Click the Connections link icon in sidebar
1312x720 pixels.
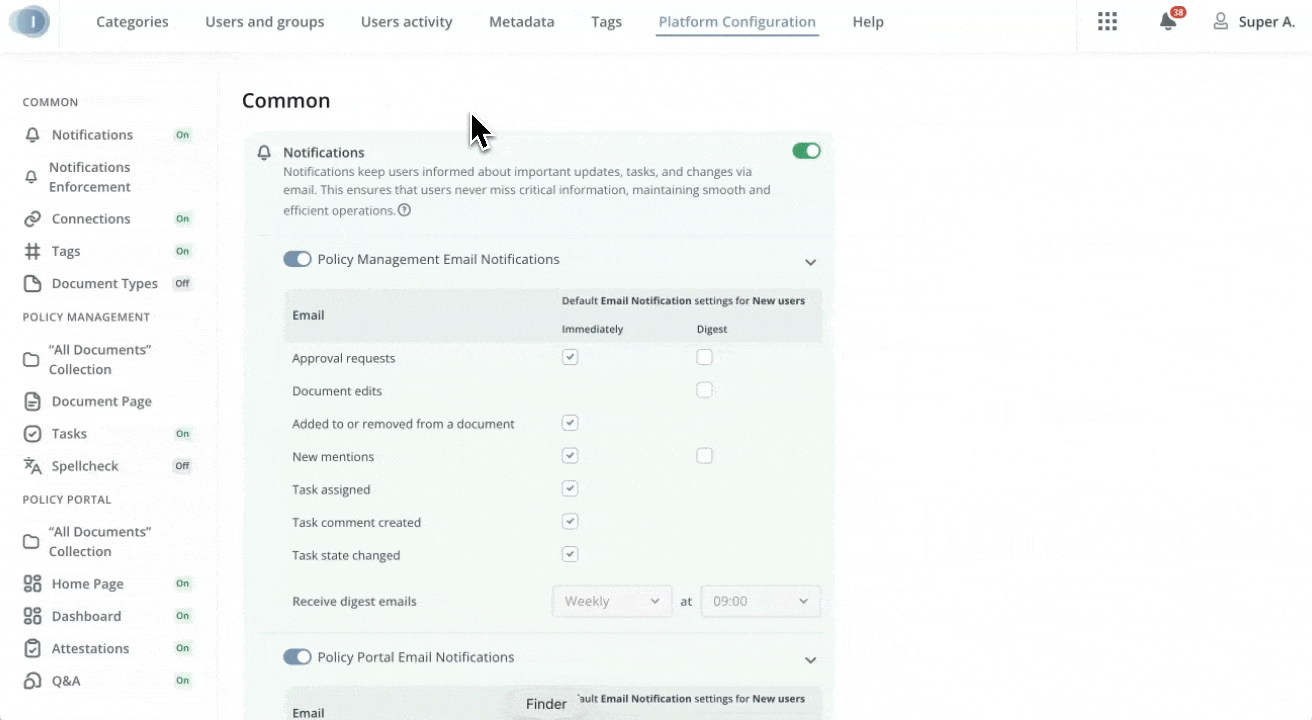pyautogui.click(x=33, y=219)
